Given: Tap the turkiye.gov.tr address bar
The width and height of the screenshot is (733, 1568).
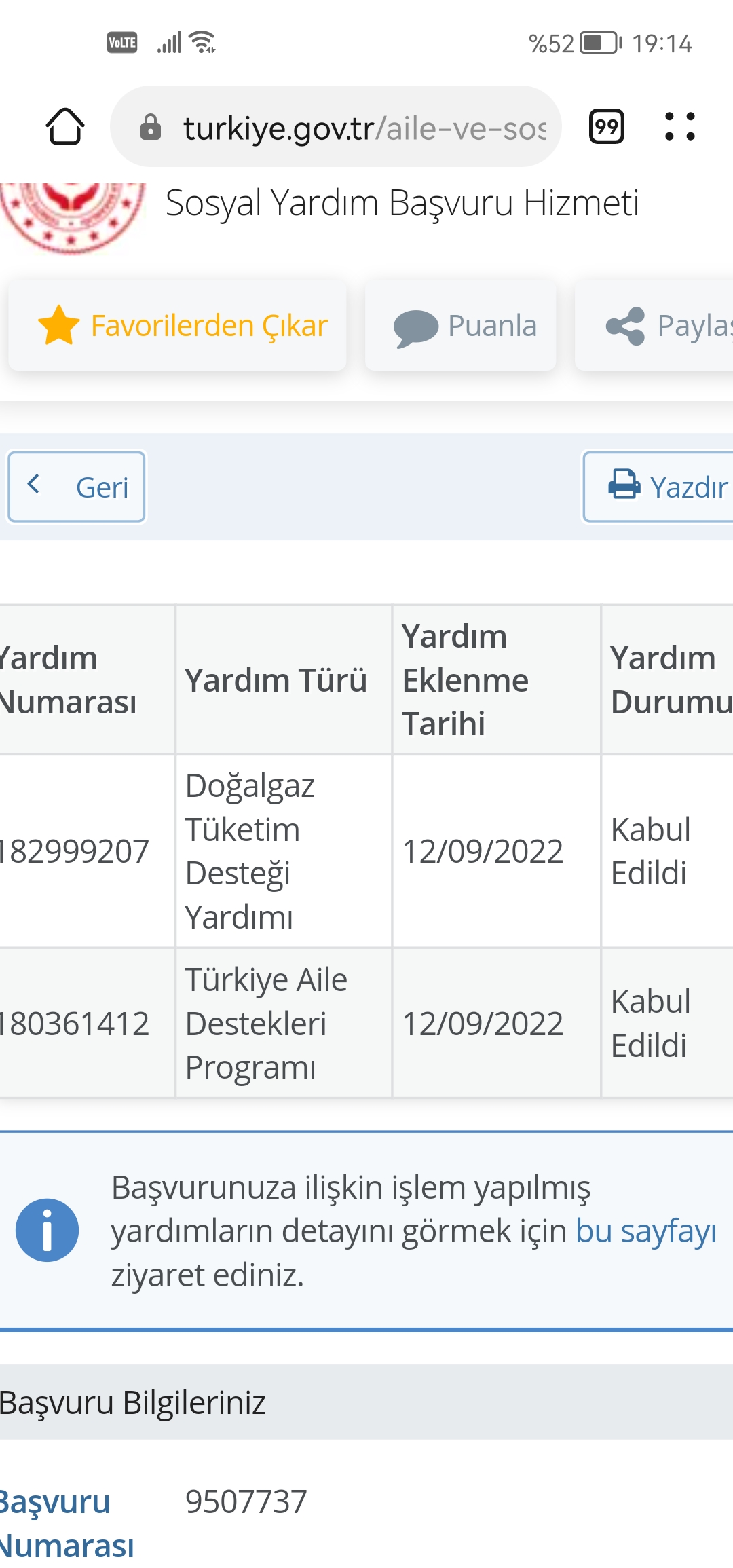Looking at the screenshot, I should pos(364,128).
